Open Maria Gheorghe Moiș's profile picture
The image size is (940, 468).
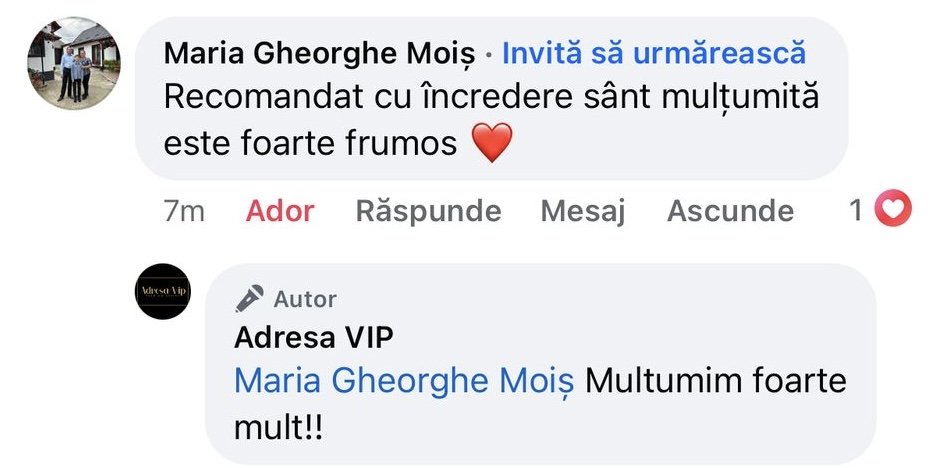73,63
